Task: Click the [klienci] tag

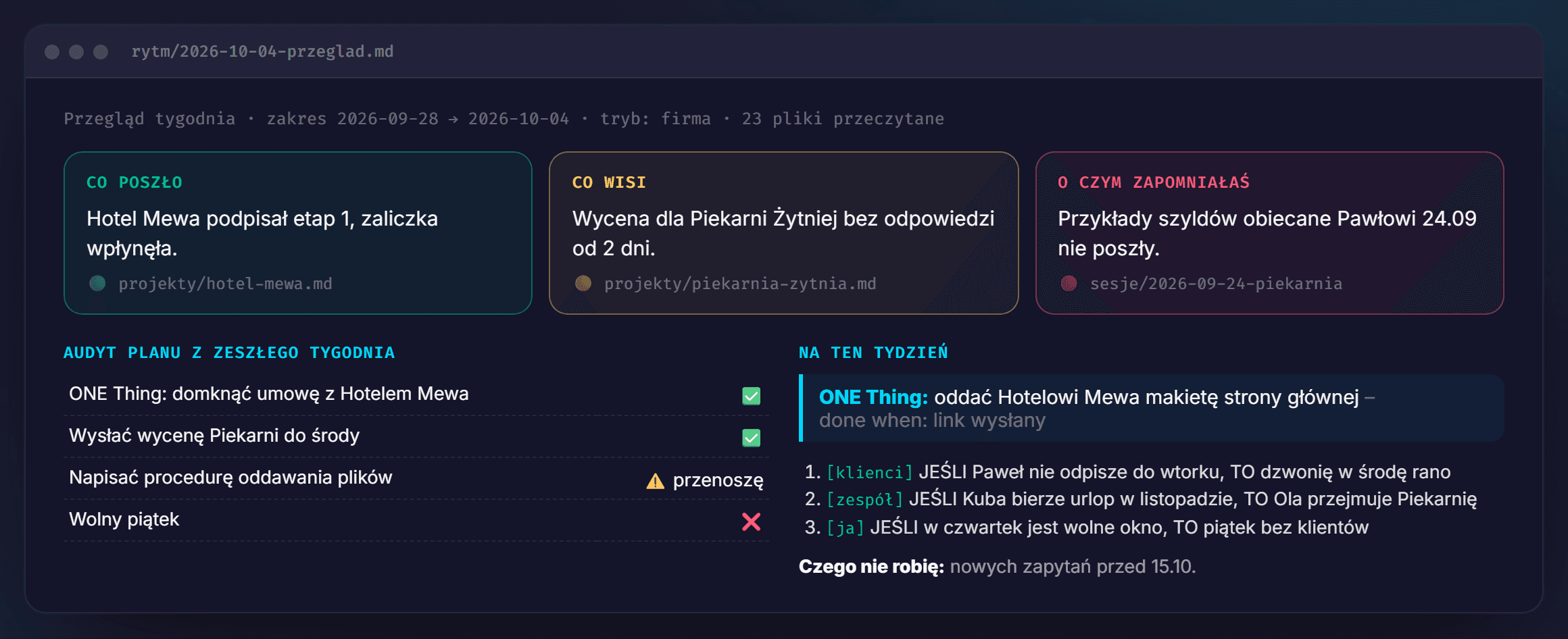Action: [869, 472]
